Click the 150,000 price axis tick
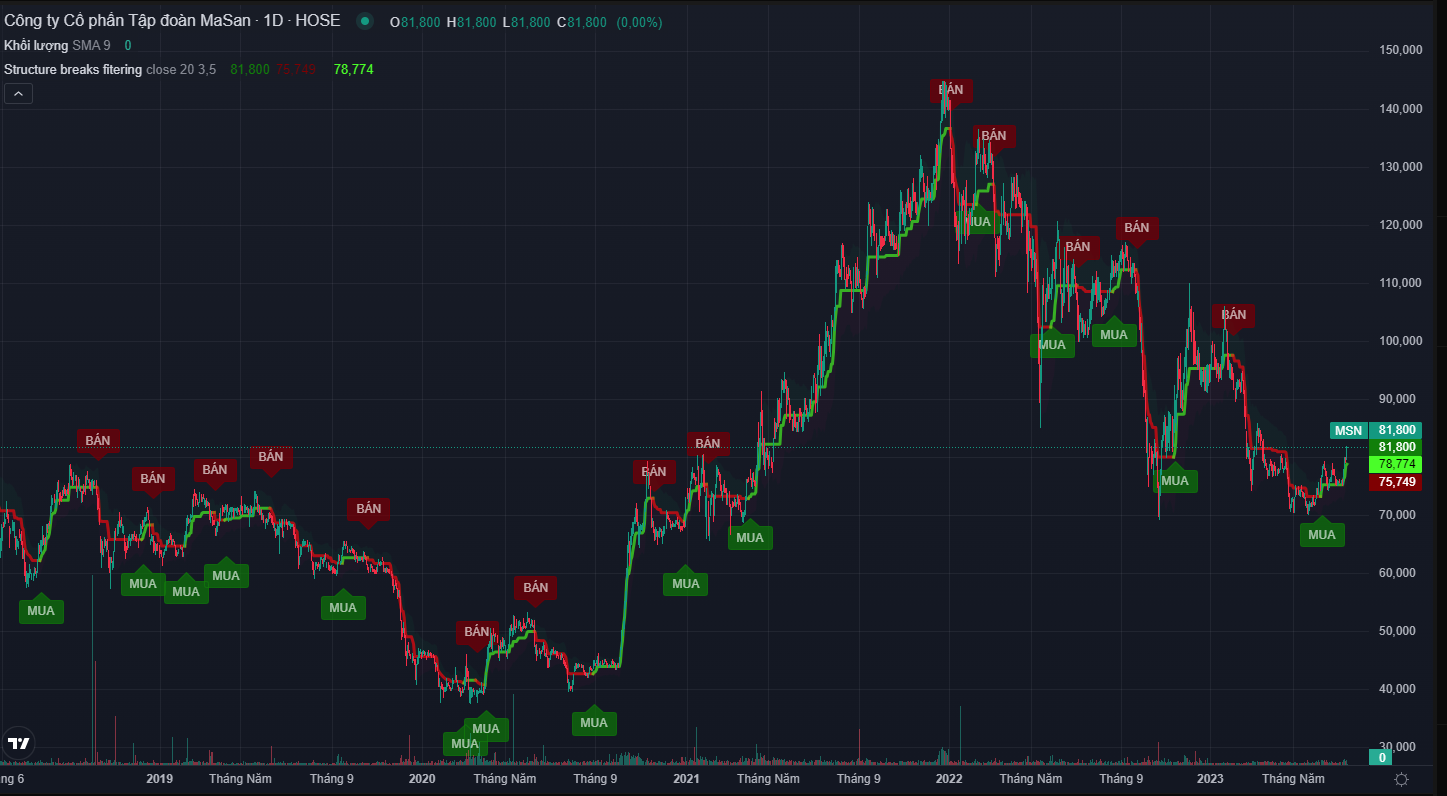The width and height of the screenshot is (1447, 796). click(1400, 50)
